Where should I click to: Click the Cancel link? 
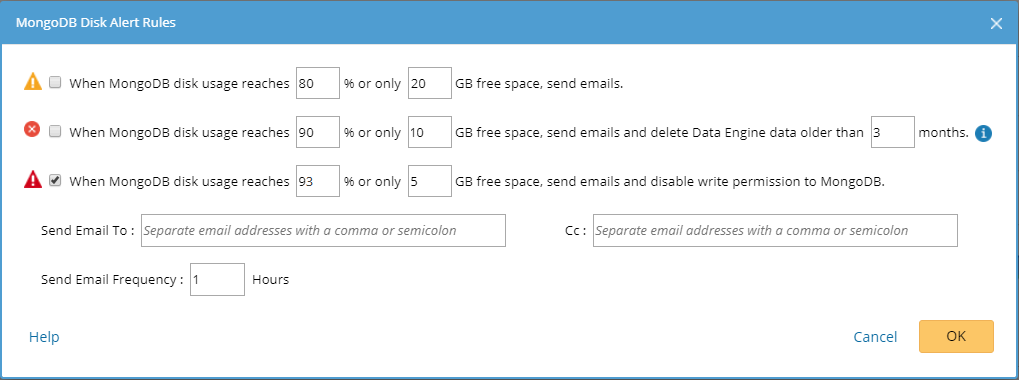[x=875, y=337]
